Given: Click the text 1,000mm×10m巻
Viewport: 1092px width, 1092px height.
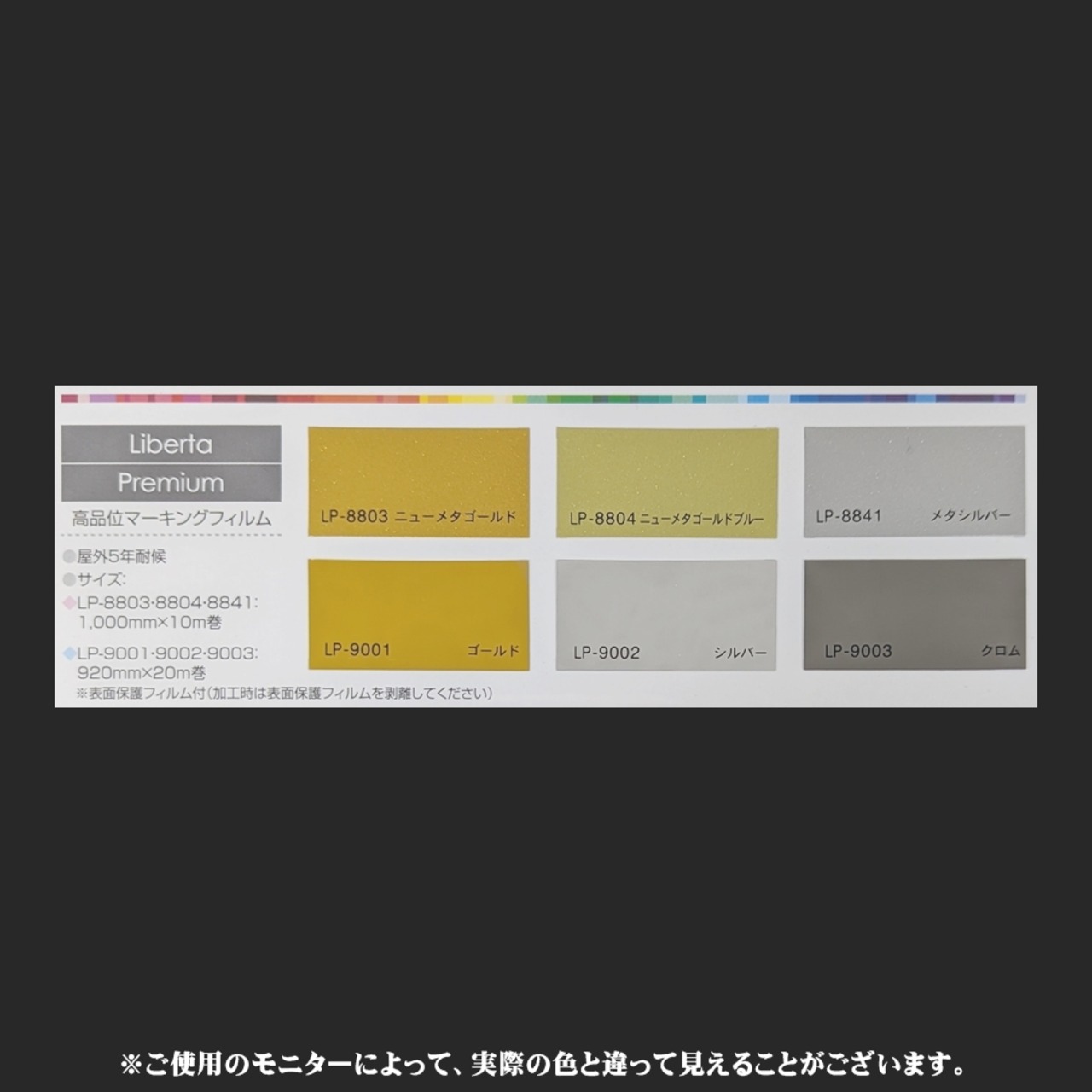Looking at the screenshot, I should click(x=149, y=622).
